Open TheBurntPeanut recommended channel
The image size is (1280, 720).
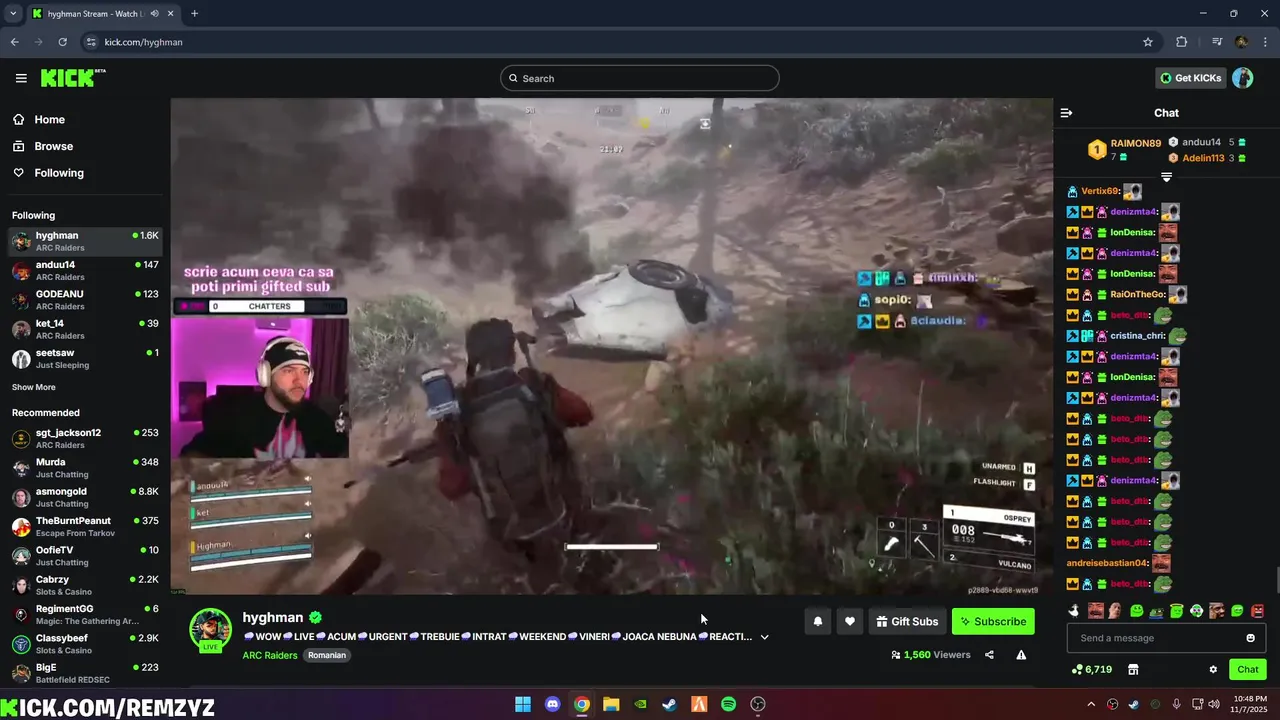[x=85, y=526]
